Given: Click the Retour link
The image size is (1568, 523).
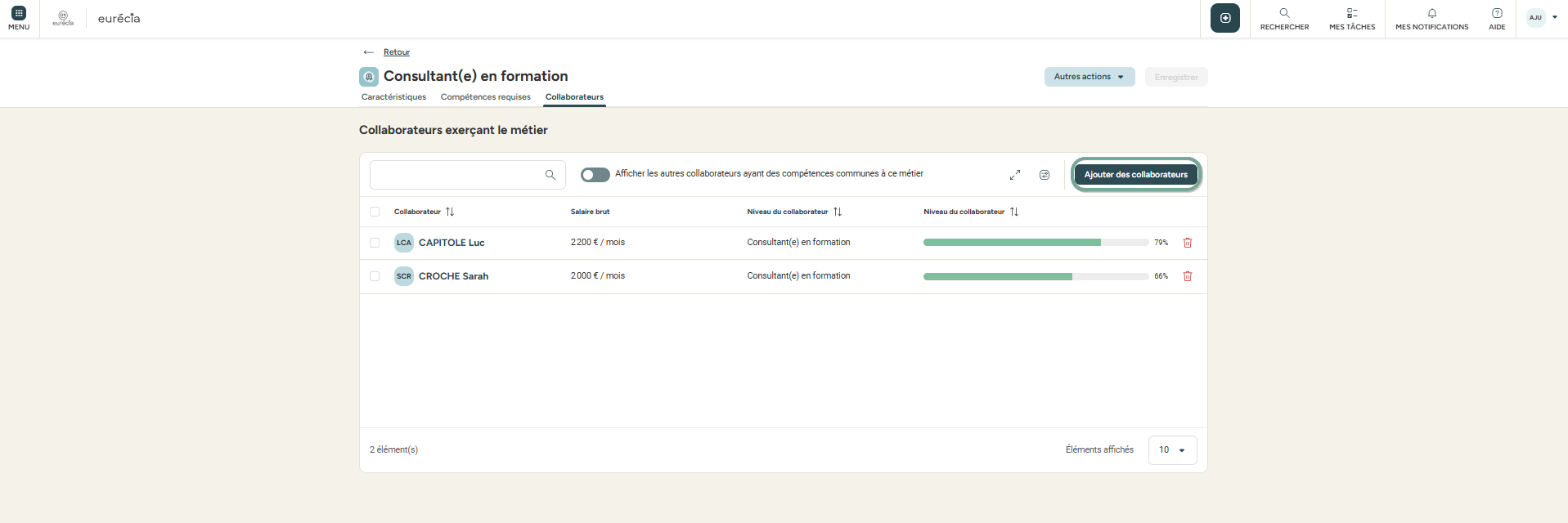Looking at the screenshot, I should 397,52.
